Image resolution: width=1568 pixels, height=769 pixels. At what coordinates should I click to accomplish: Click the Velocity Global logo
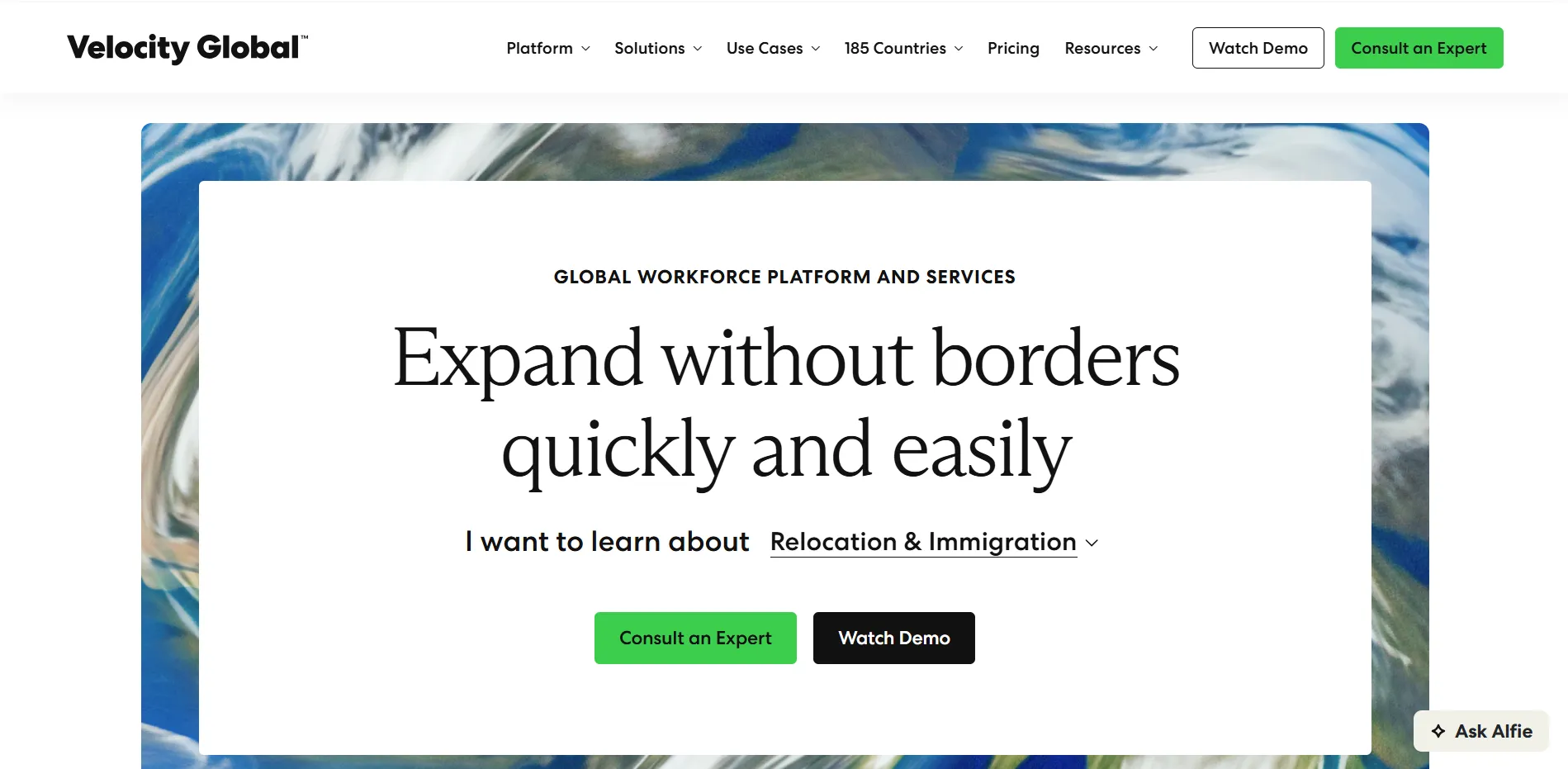point(186,47)
